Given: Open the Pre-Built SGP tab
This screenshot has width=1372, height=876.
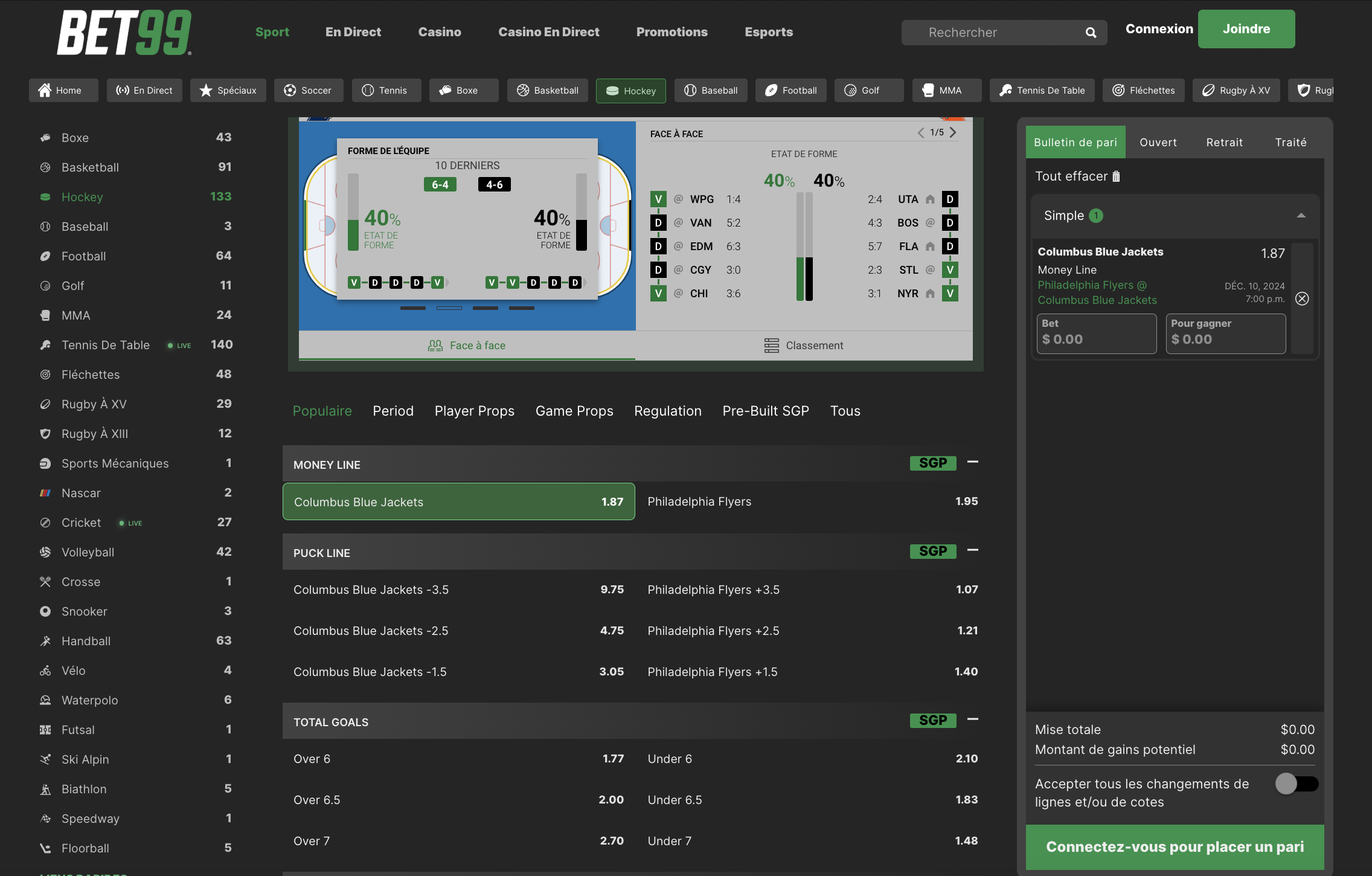Looking at the screenshot, I should click(x=766, y=411).
